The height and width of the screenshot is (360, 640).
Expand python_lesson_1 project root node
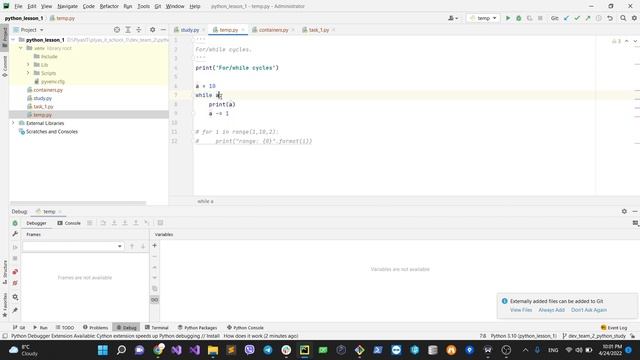pyautogui.click(x=14, y=40)
